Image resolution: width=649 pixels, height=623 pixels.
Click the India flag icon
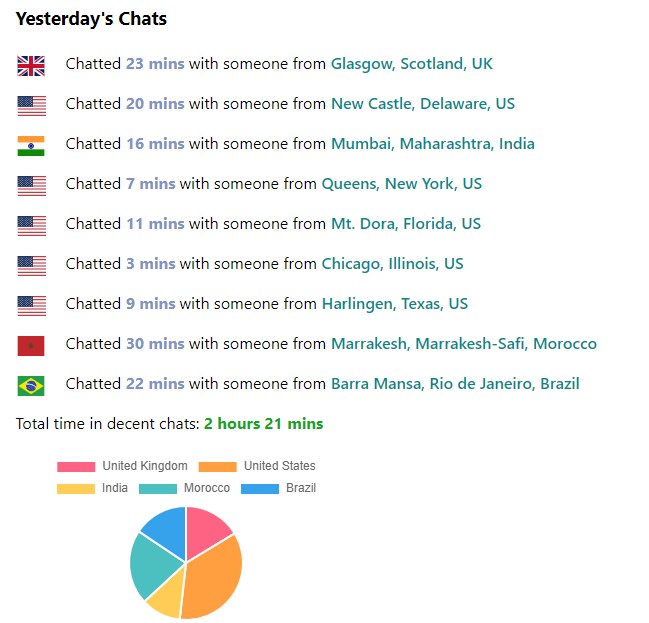click(31, 146)
